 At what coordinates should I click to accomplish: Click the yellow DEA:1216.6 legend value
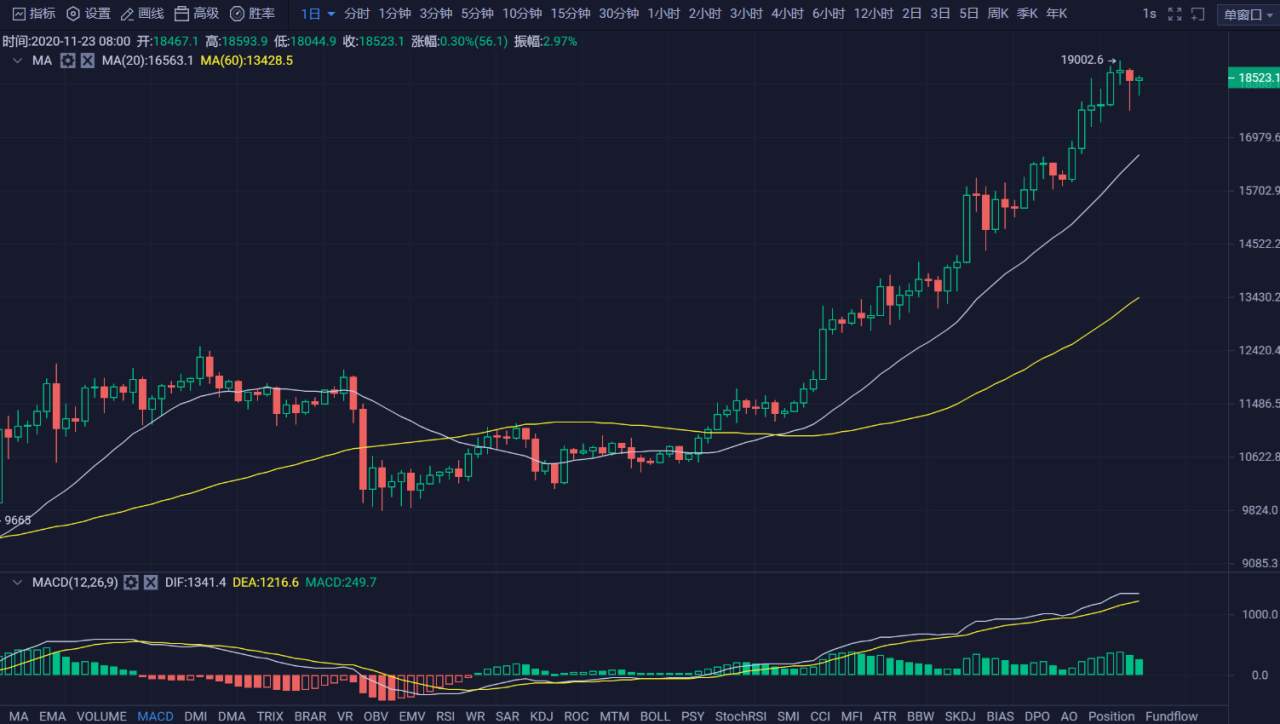pyautogui.click(x=265, y=582)
